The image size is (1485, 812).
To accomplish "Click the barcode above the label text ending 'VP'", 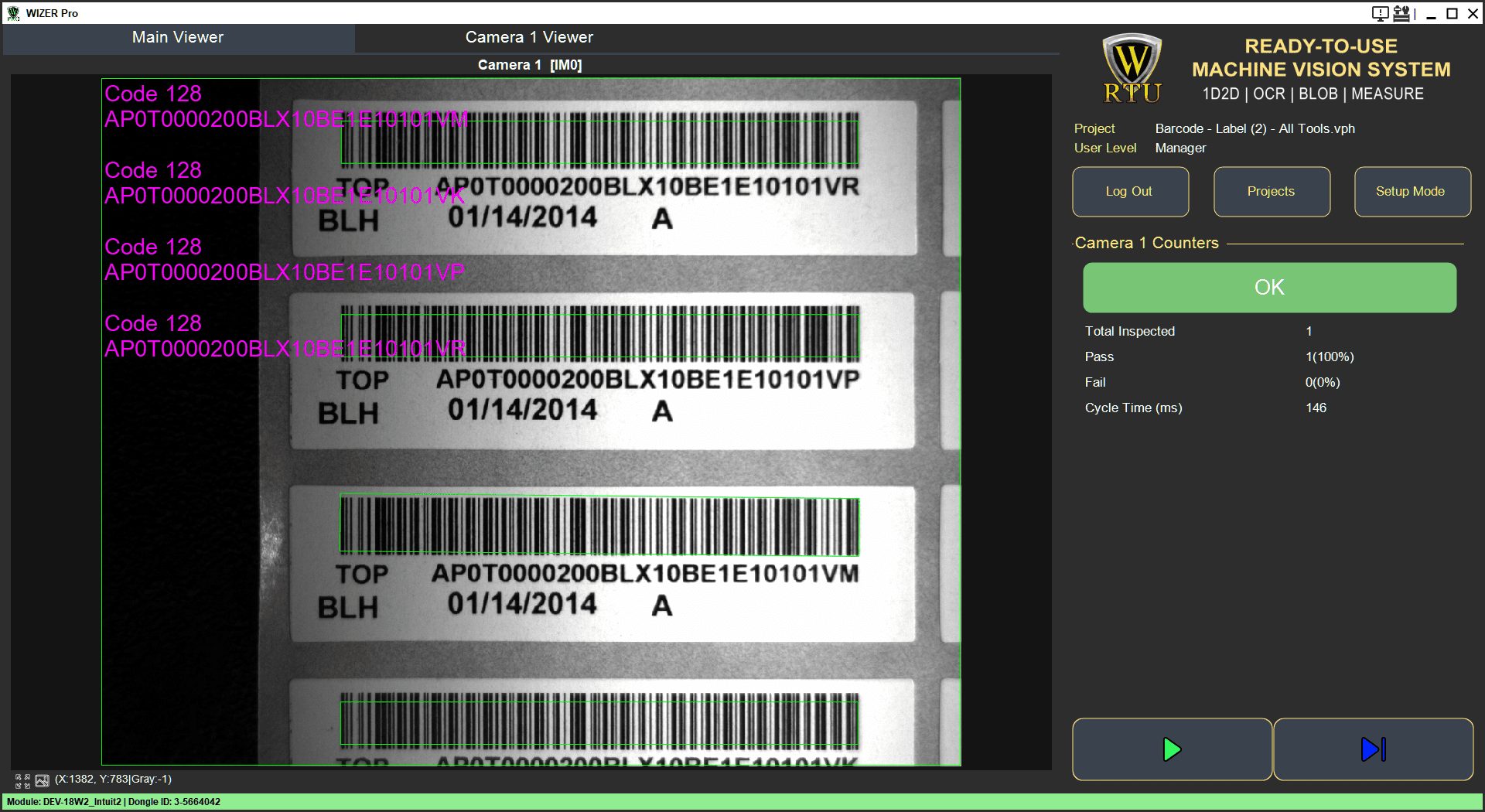I will coord(599,333).
